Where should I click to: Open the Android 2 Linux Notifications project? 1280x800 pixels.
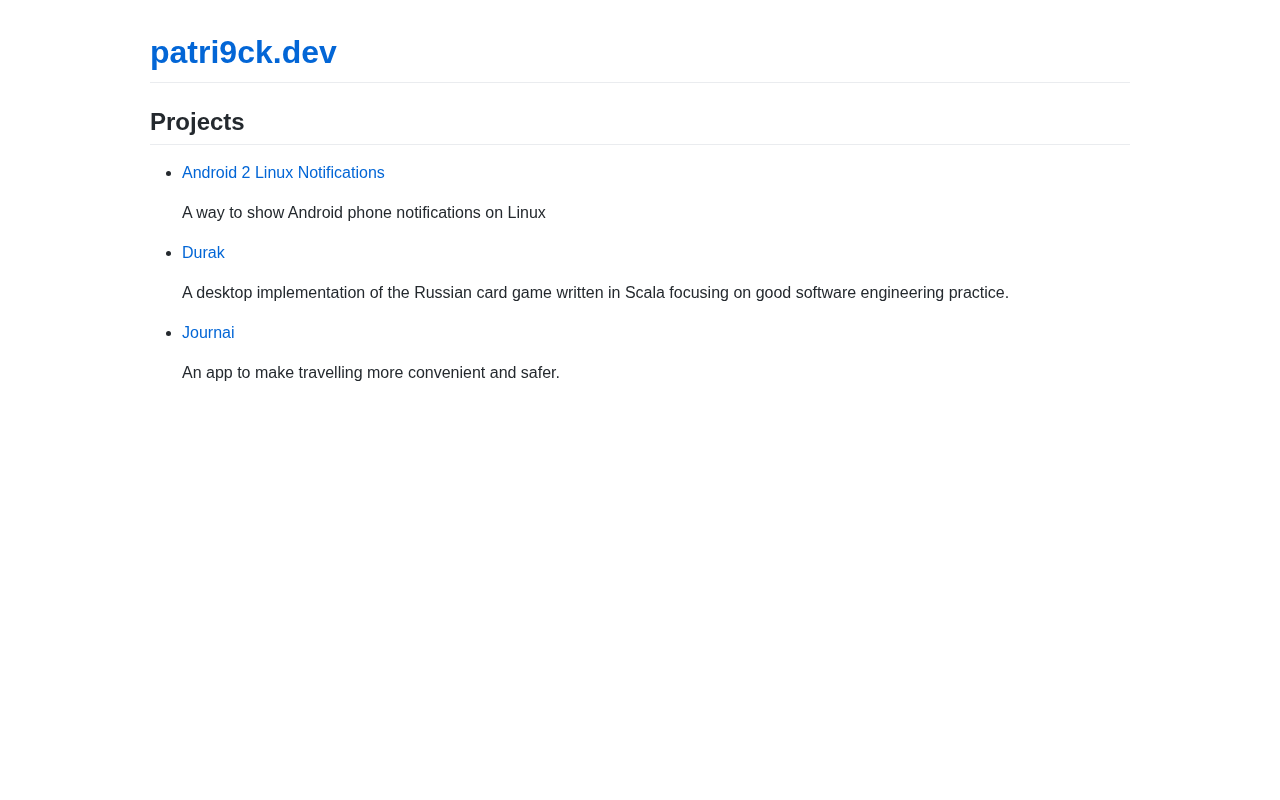pos(283,173)
